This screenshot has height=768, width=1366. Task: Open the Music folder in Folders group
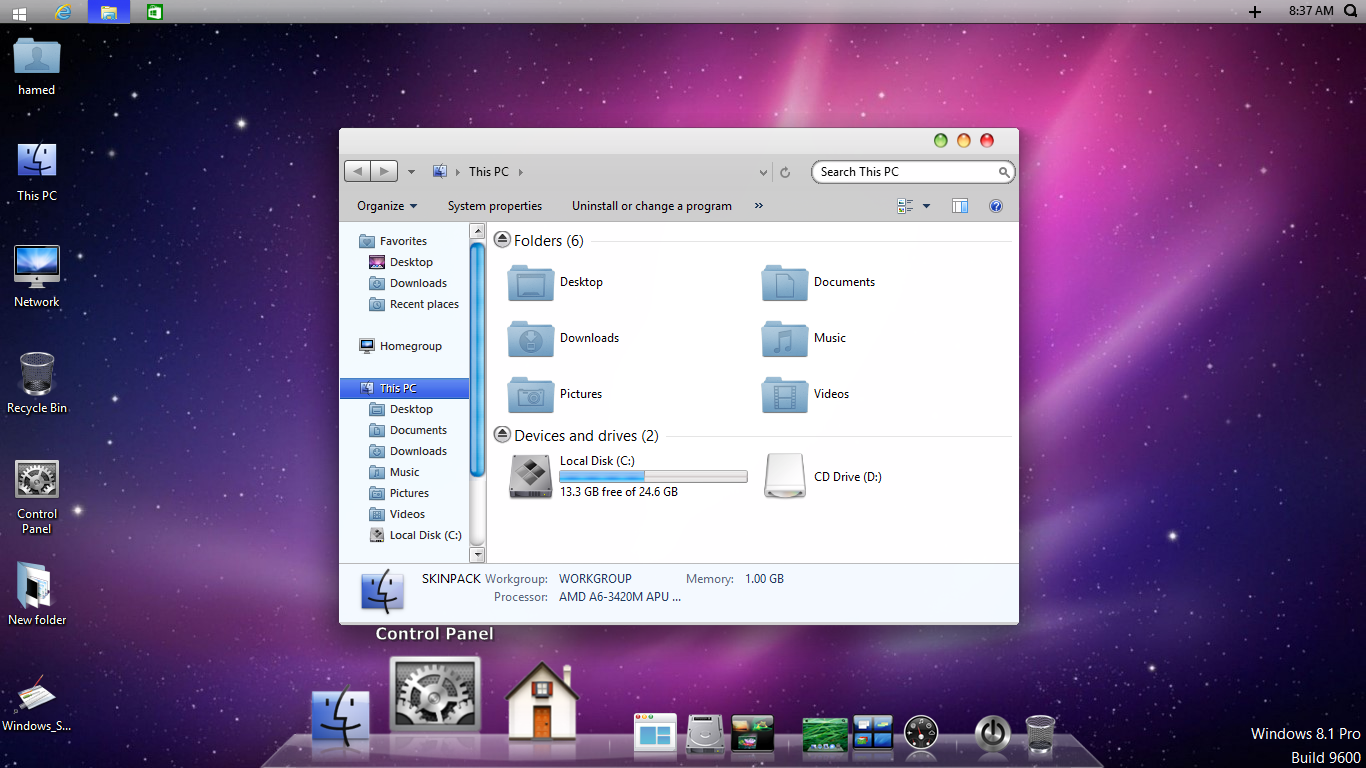point(805,338)
